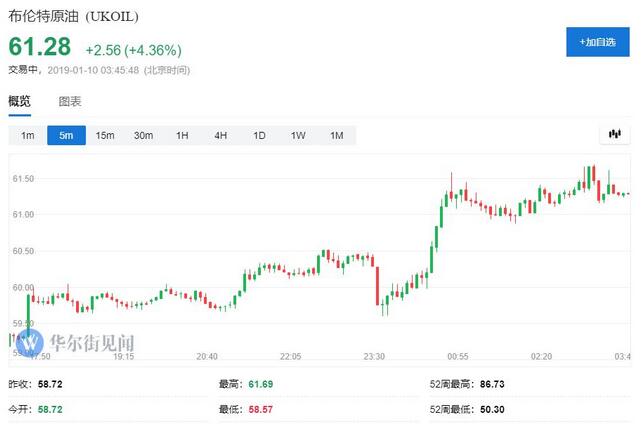The image size is (642, 430).
Task: Switch to the 概览 tab
Action: click(x=20, y=101)
